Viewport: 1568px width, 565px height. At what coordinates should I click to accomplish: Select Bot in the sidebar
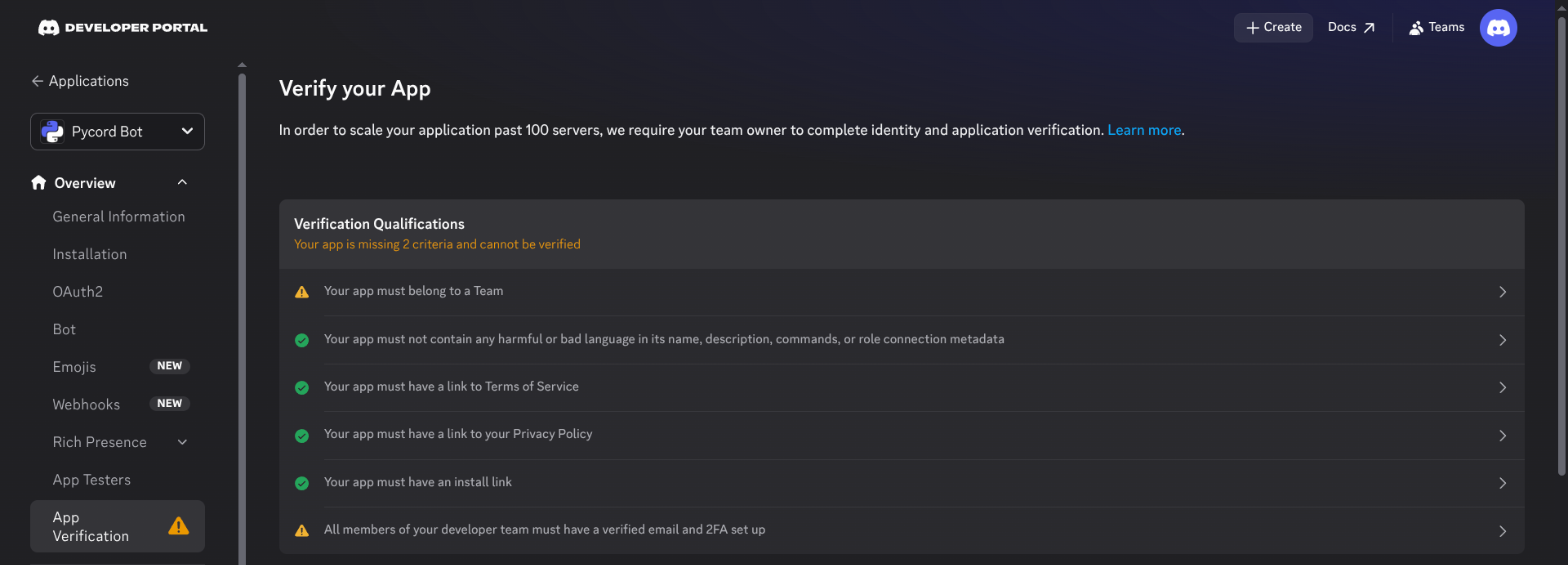pos(64,329)
